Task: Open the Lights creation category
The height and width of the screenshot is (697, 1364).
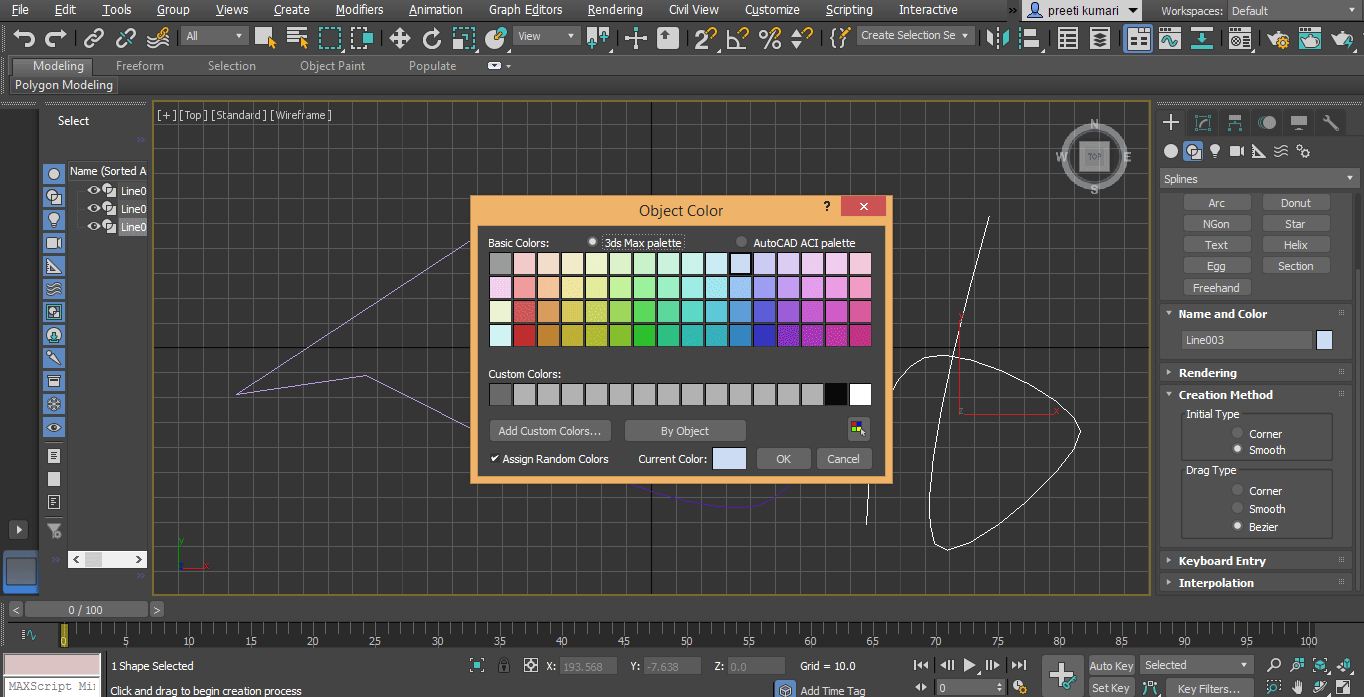Action: (1215, 151)
